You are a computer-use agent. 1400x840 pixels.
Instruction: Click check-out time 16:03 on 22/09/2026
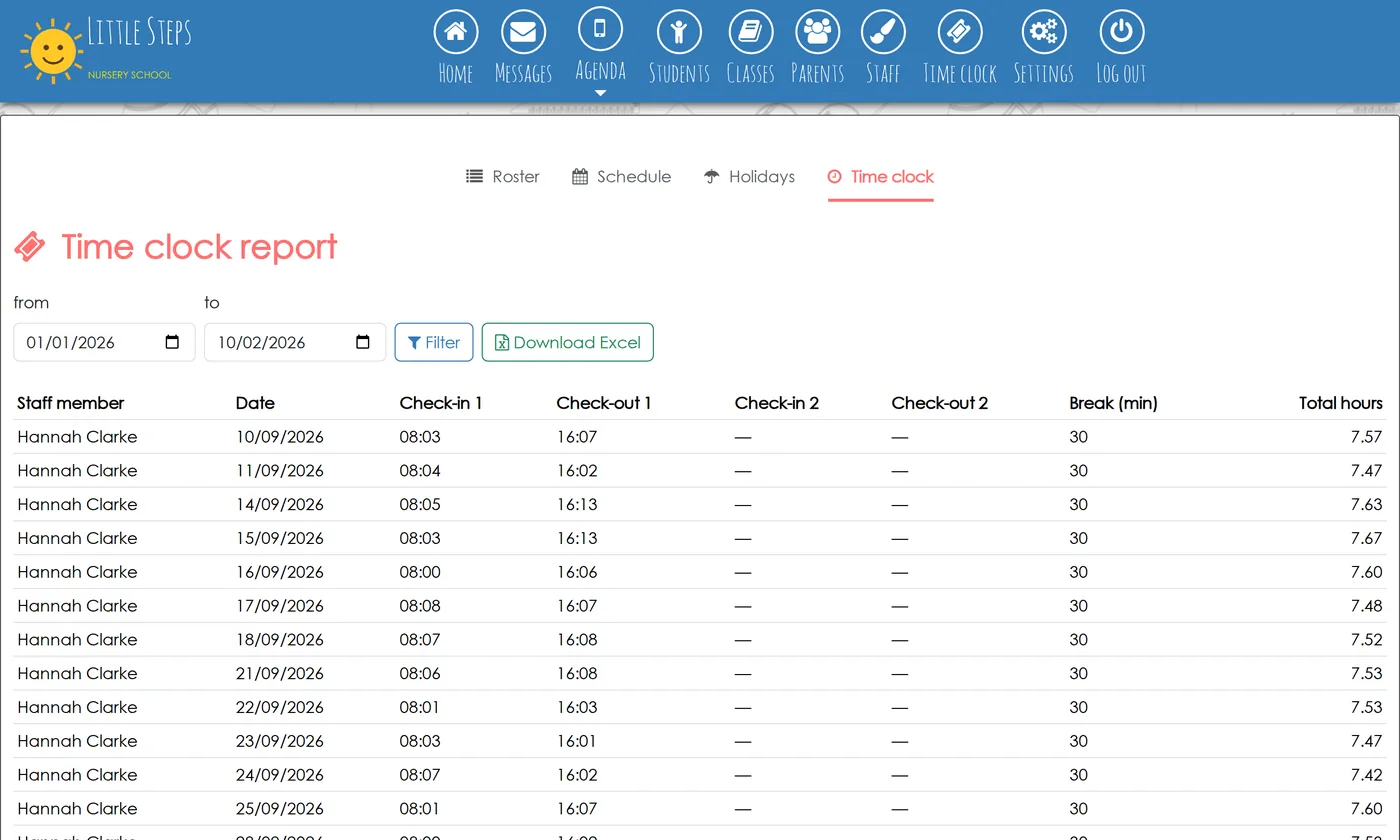(577, 707)
